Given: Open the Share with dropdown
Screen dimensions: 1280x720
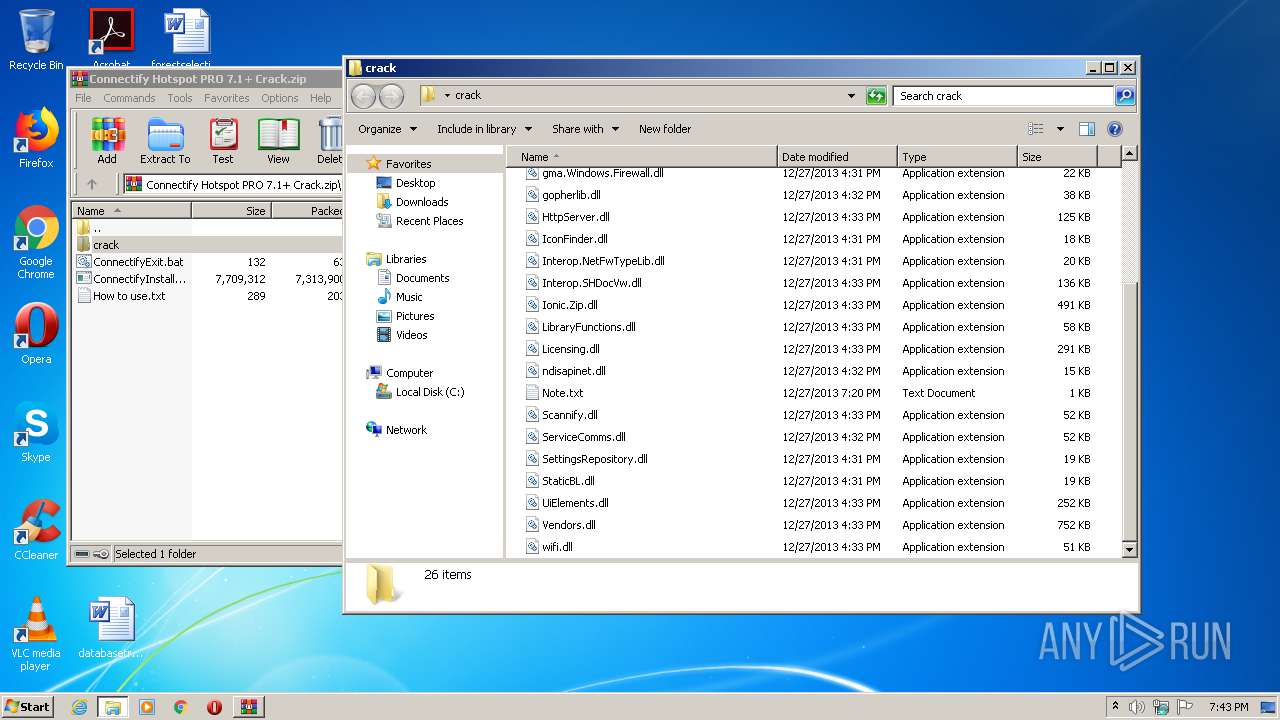Looking at the screenshot, I should pyautogui.click(x=586, y=129).
